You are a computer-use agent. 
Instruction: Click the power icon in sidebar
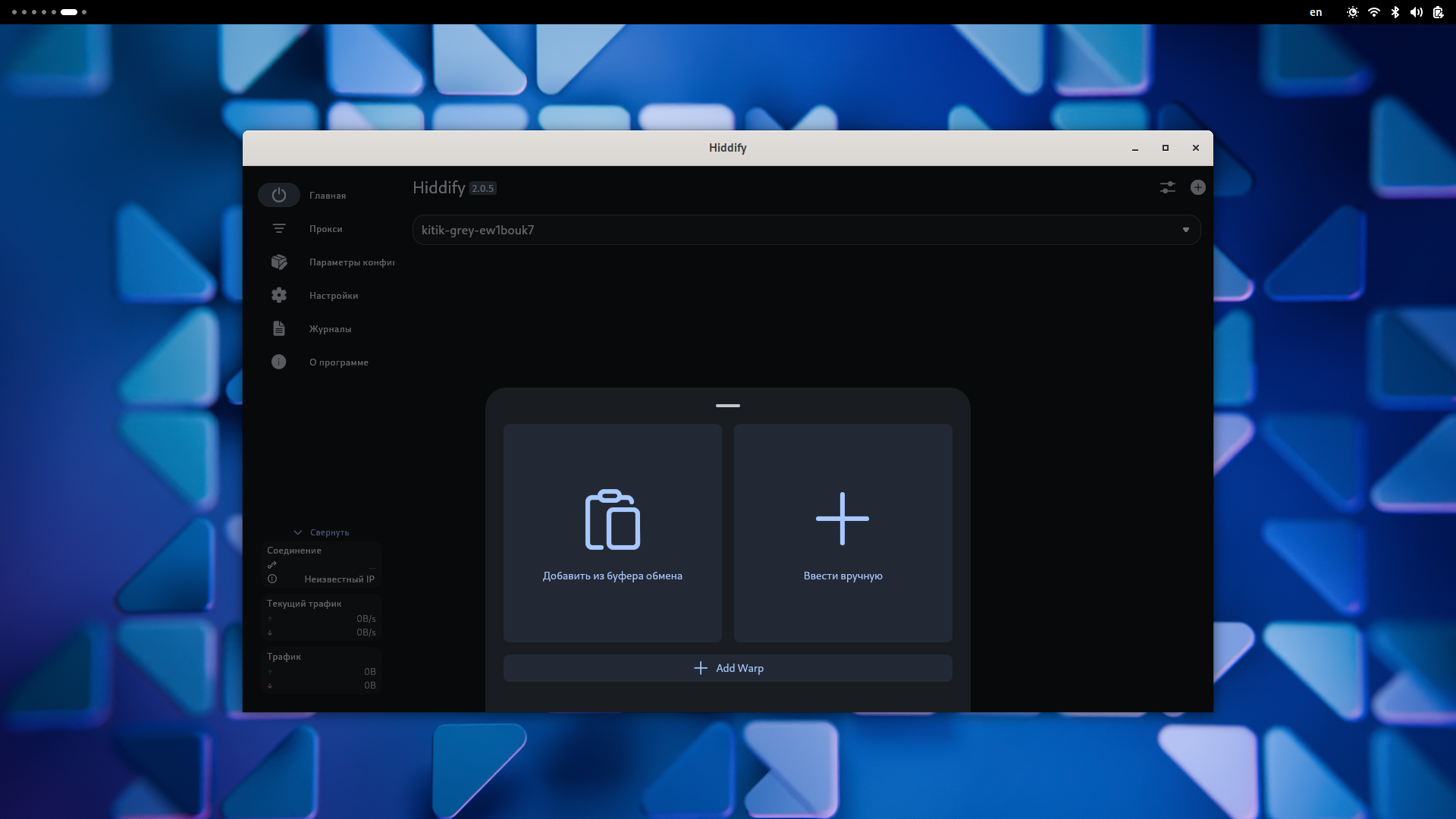(279, 195)
